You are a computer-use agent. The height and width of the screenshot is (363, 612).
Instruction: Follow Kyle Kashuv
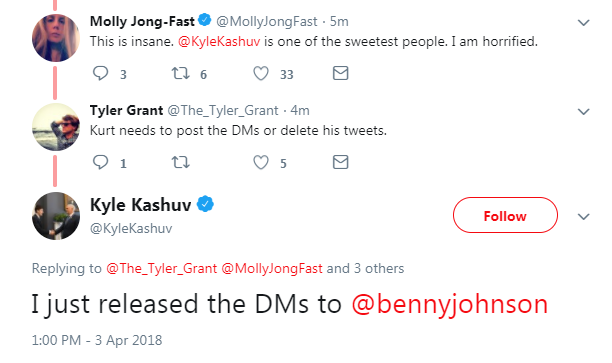coord(505,215)
